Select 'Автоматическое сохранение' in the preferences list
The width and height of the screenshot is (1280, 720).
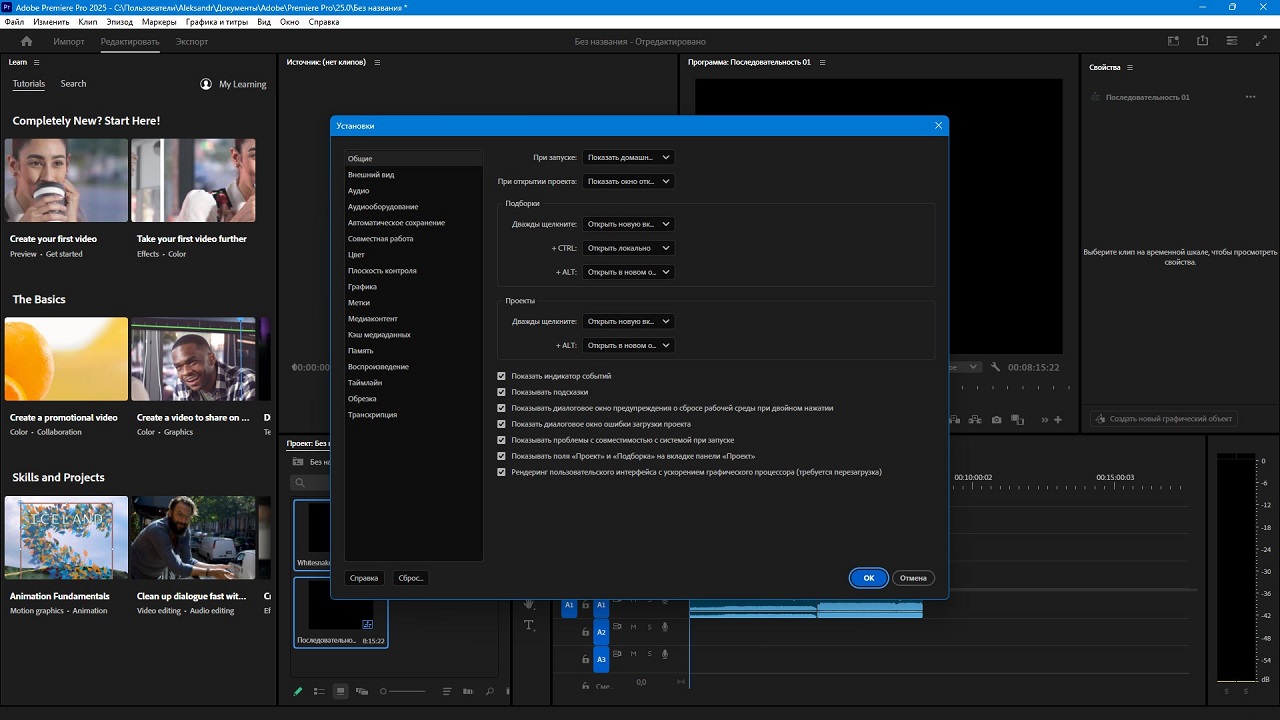click(396, 223)
